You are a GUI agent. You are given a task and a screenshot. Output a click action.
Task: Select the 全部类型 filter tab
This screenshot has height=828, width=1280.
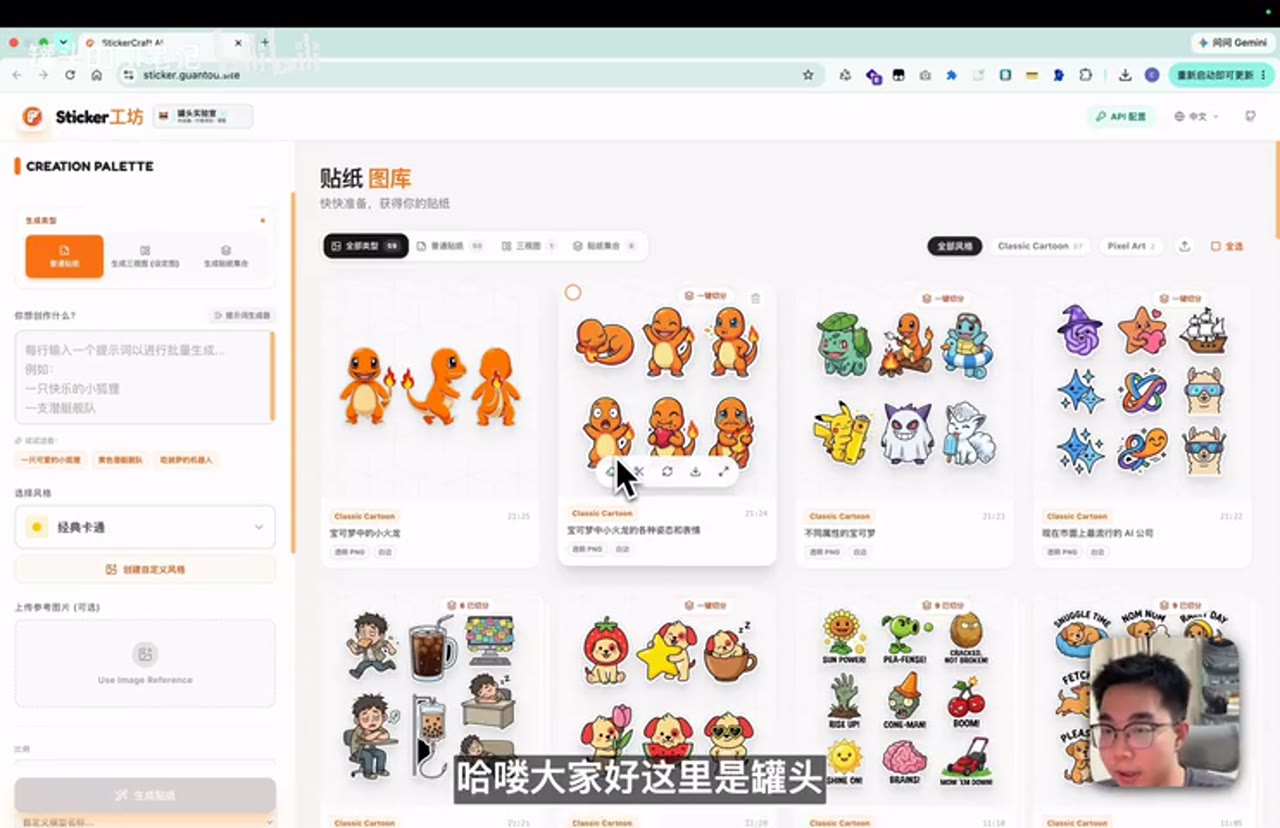[x=366, y=246]
